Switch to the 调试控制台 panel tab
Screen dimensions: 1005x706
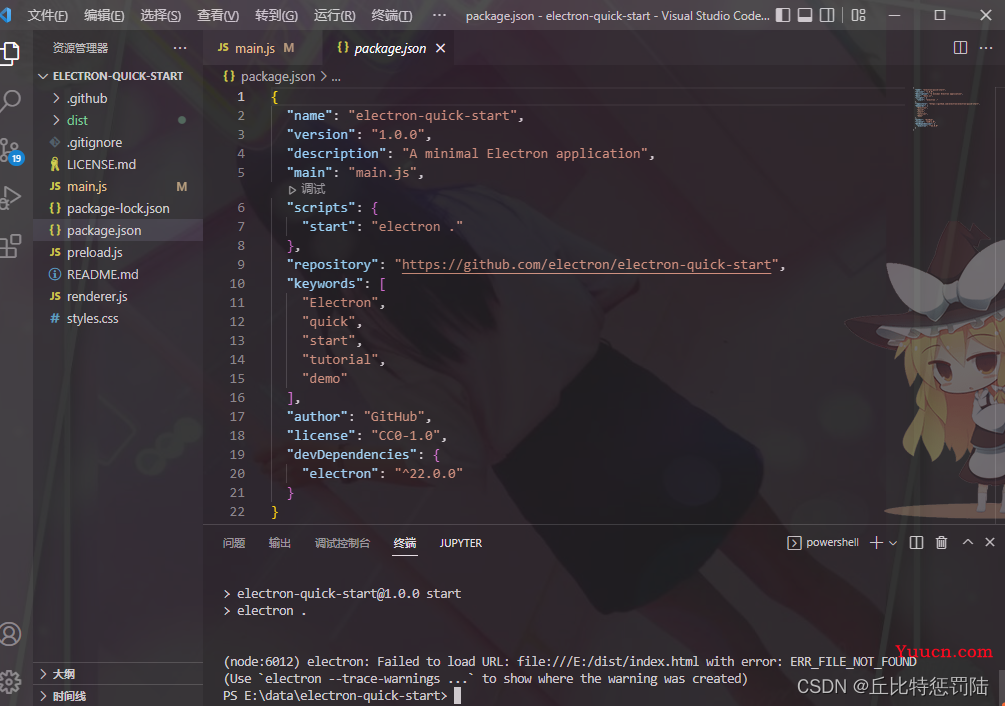[x=342, y=543]
